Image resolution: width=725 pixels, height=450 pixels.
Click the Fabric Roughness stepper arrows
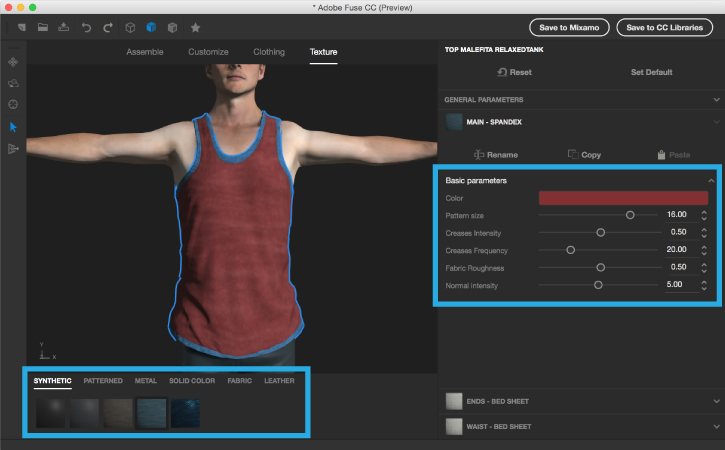click(704, 267)
